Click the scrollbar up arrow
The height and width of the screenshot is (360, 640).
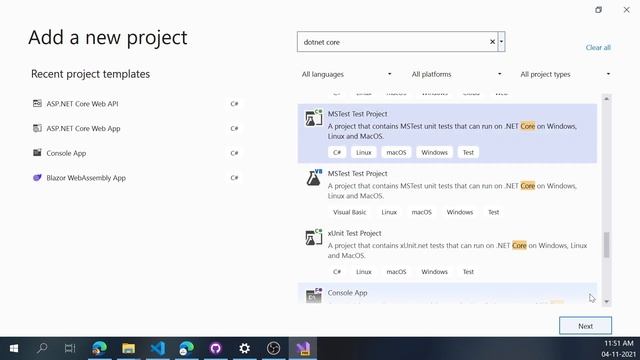coord(607,98)
